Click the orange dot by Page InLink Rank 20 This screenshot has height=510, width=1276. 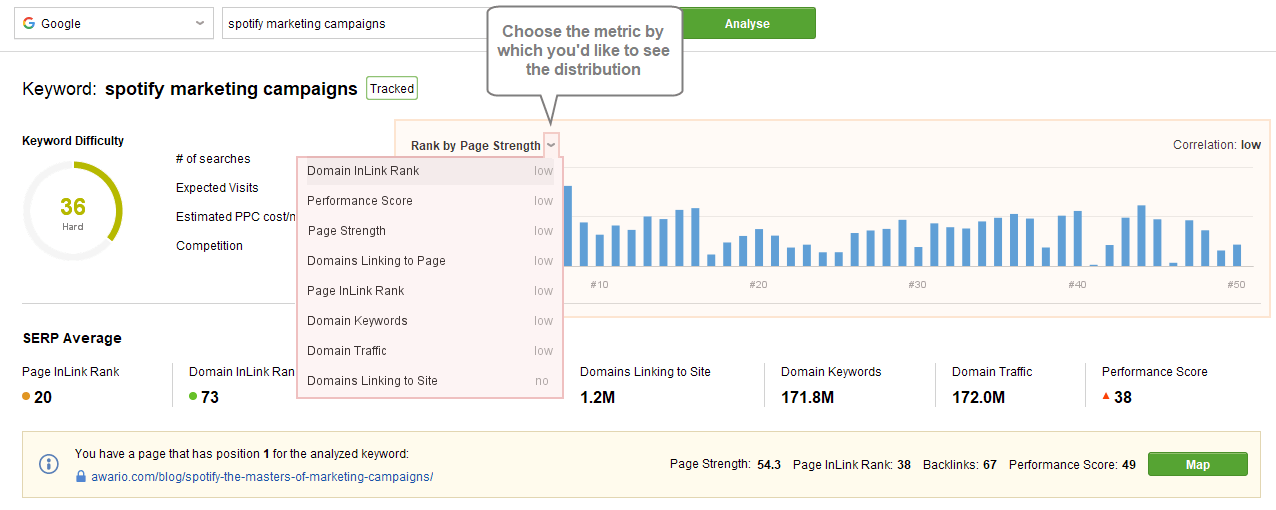27,397
